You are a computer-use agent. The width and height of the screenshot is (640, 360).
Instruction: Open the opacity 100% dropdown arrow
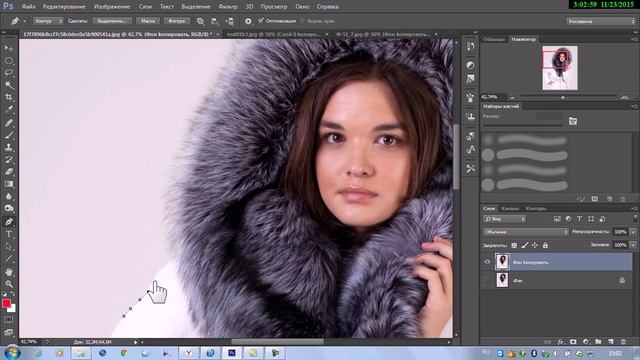(x=633, y=232)
